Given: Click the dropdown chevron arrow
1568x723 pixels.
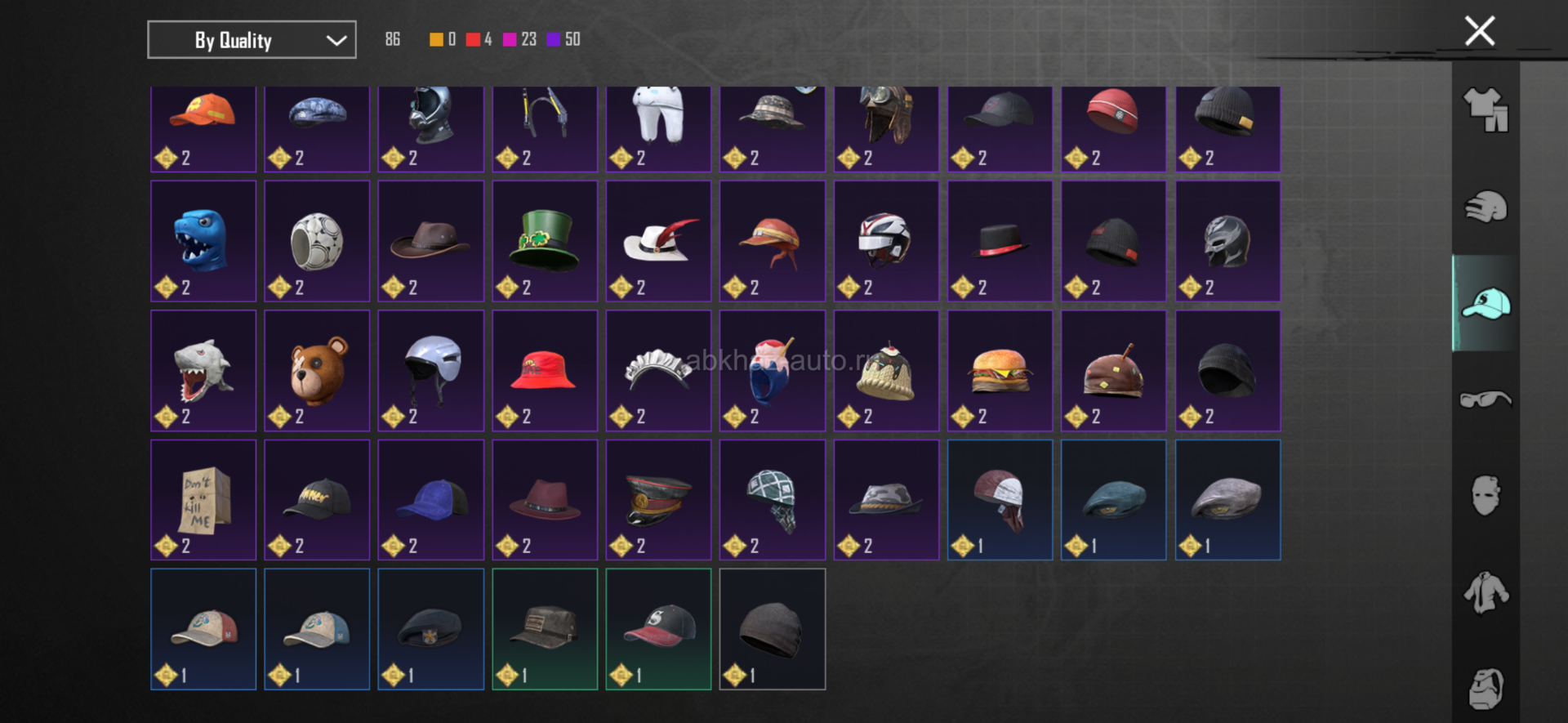Looking at the screenshot, I should pyautogui.click(x=336, y=41).
